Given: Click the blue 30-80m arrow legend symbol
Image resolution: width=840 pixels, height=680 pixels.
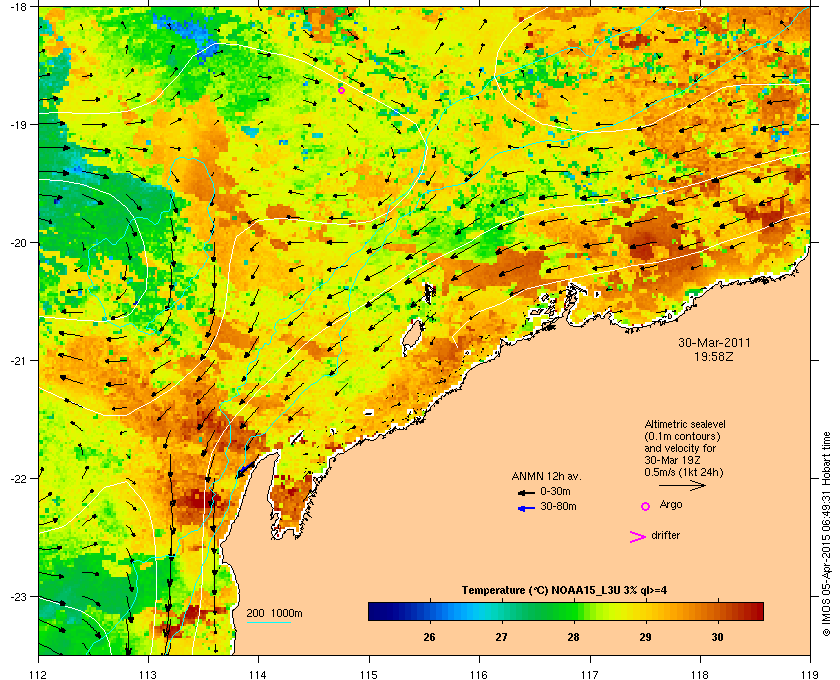Looking at the screenshot, I should pyautogui.click(x=526, y=507).
